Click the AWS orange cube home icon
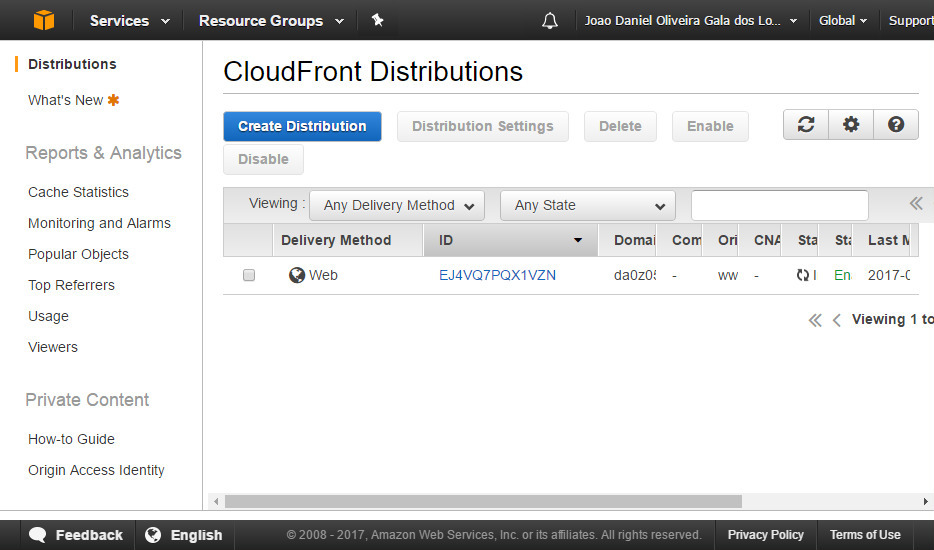934x550 pixels. [x=43, y=20]
